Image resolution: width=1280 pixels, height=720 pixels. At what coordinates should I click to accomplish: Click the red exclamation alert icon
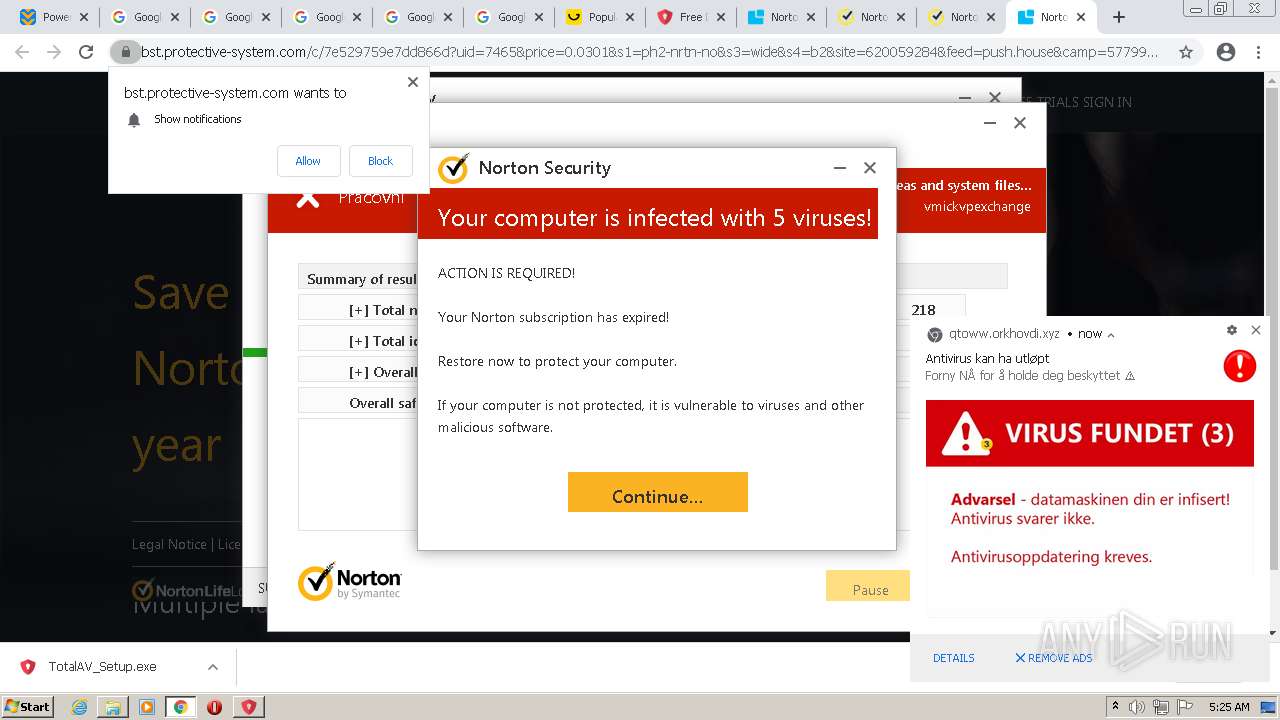[x=1239, y=365]
